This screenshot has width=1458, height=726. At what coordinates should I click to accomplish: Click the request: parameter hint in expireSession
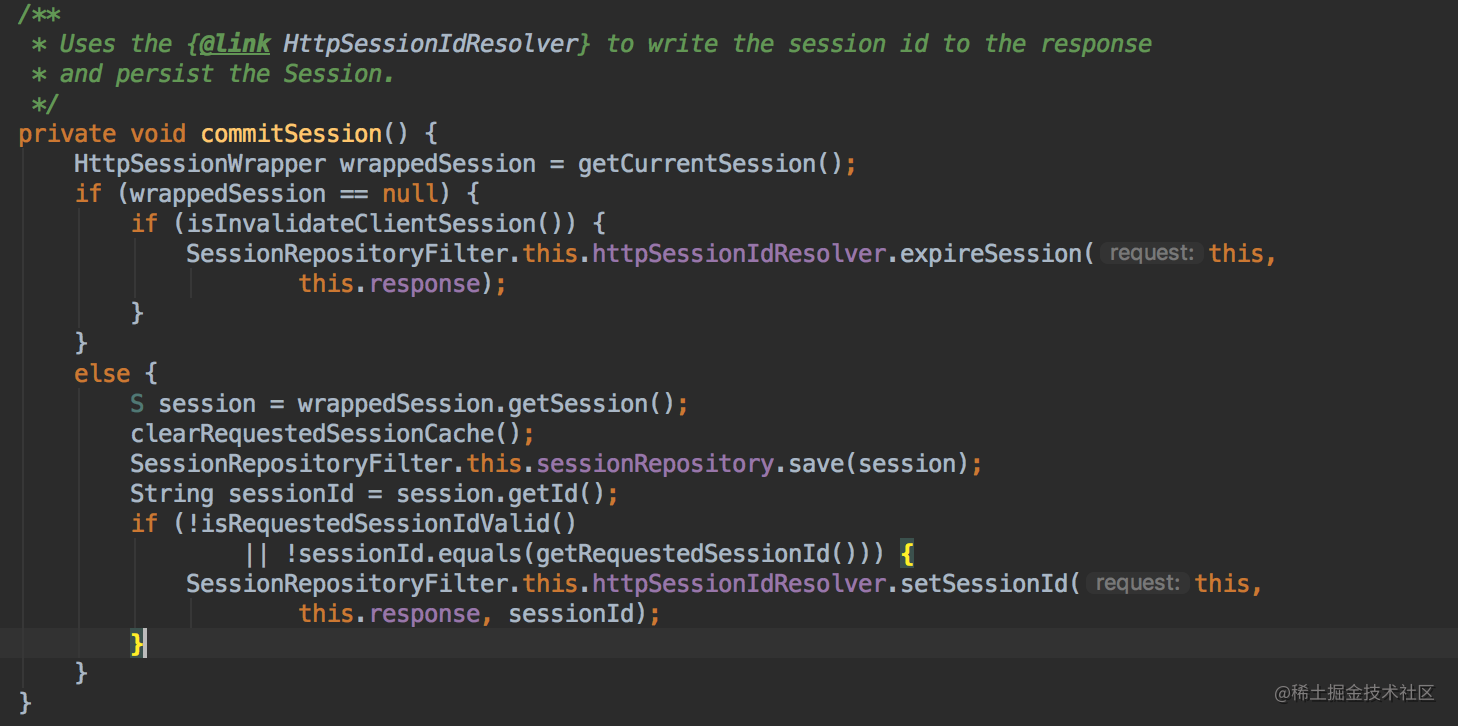pos(1152,254)
